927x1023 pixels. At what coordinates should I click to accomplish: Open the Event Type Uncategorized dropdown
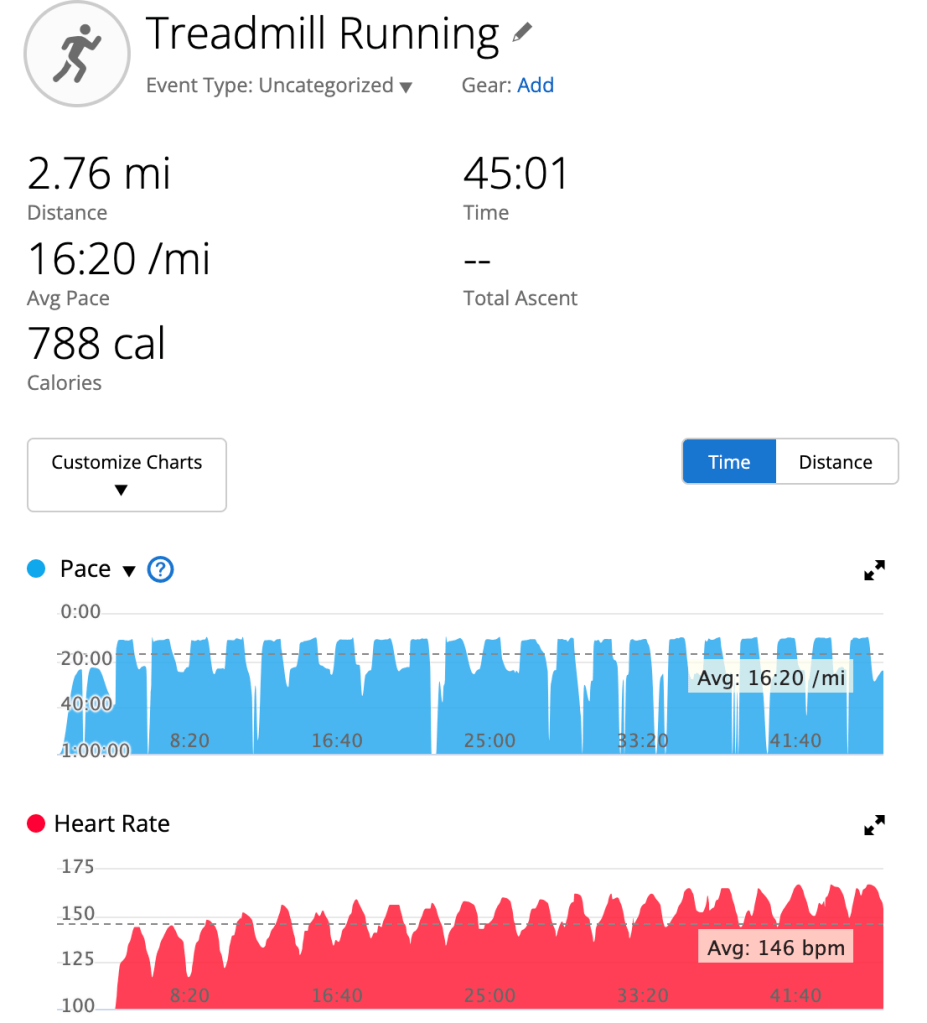tap(279, 86)
